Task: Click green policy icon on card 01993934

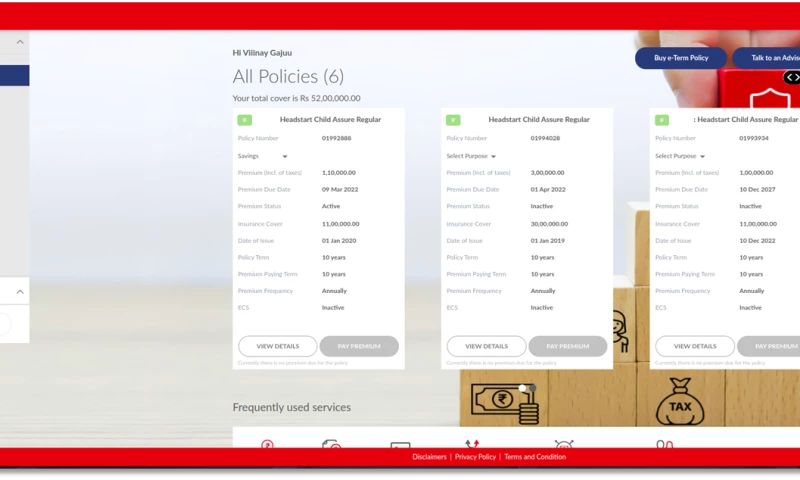Action: pyautogui.click(x=662, y=120)
